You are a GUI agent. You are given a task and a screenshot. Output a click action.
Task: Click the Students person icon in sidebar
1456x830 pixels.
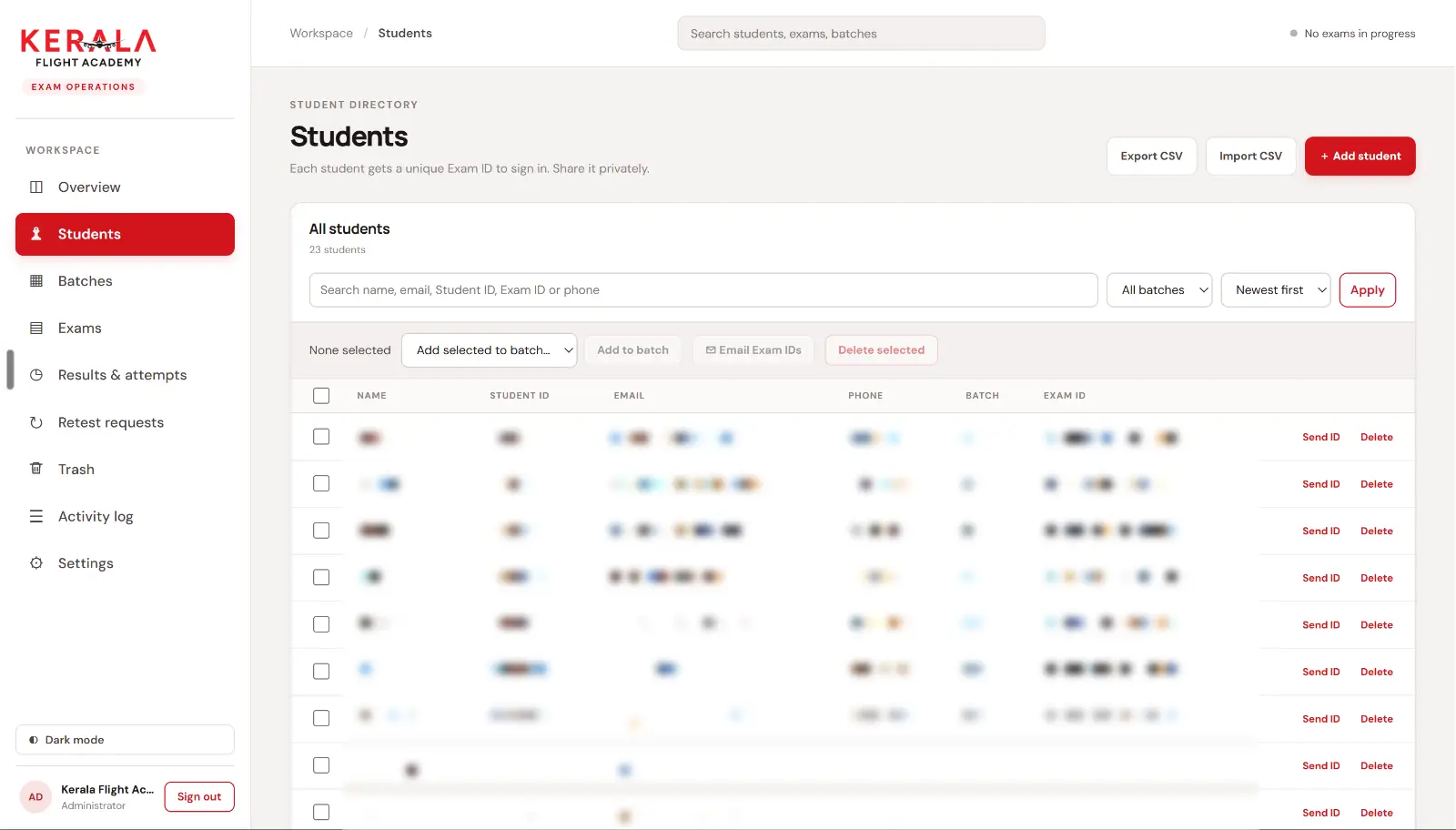click(36, 234)
